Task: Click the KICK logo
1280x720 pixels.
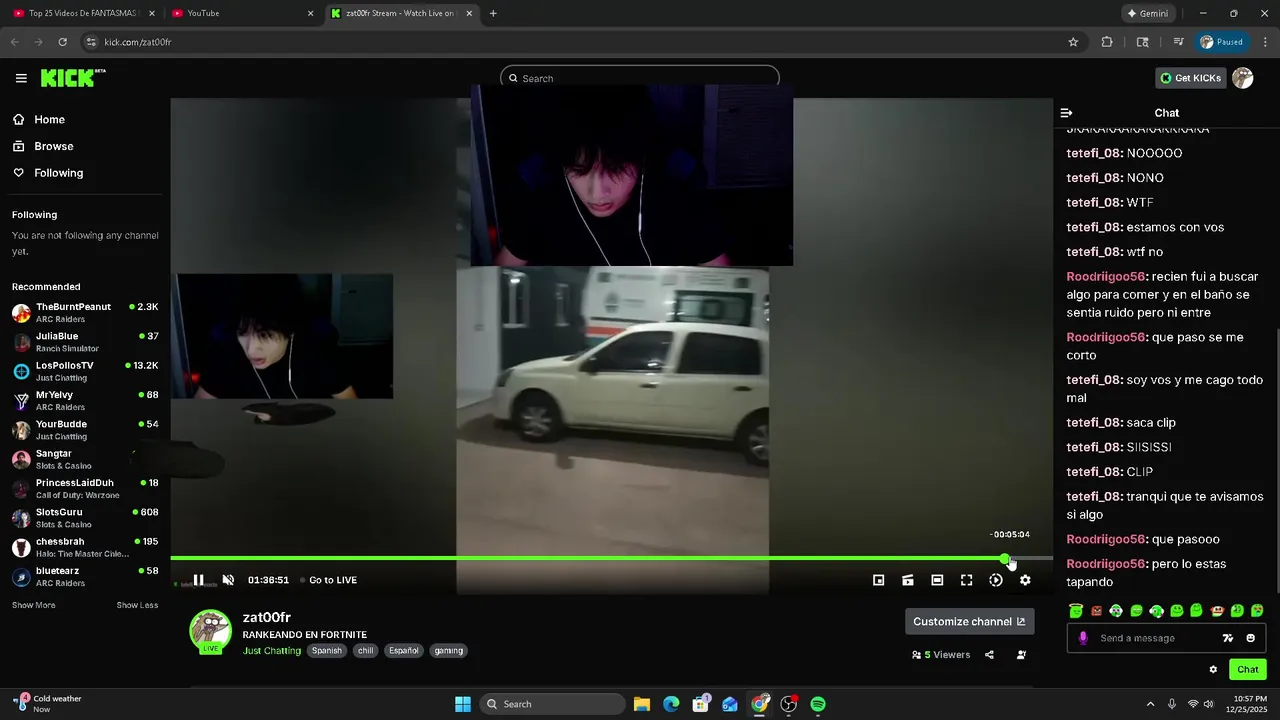Action: [x=73, y=78]
